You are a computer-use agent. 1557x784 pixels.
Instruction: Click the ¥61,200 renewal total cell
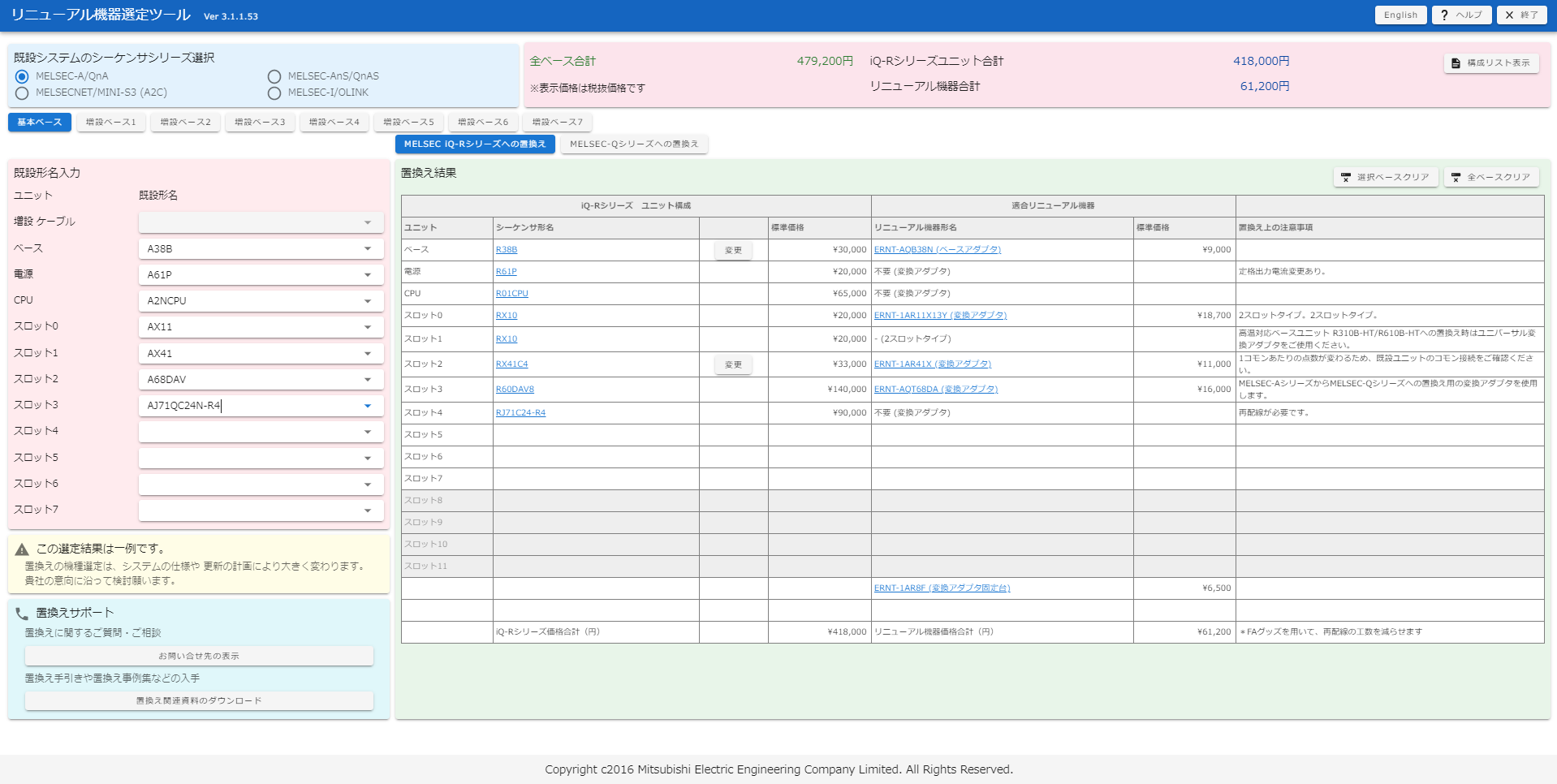1184,632
